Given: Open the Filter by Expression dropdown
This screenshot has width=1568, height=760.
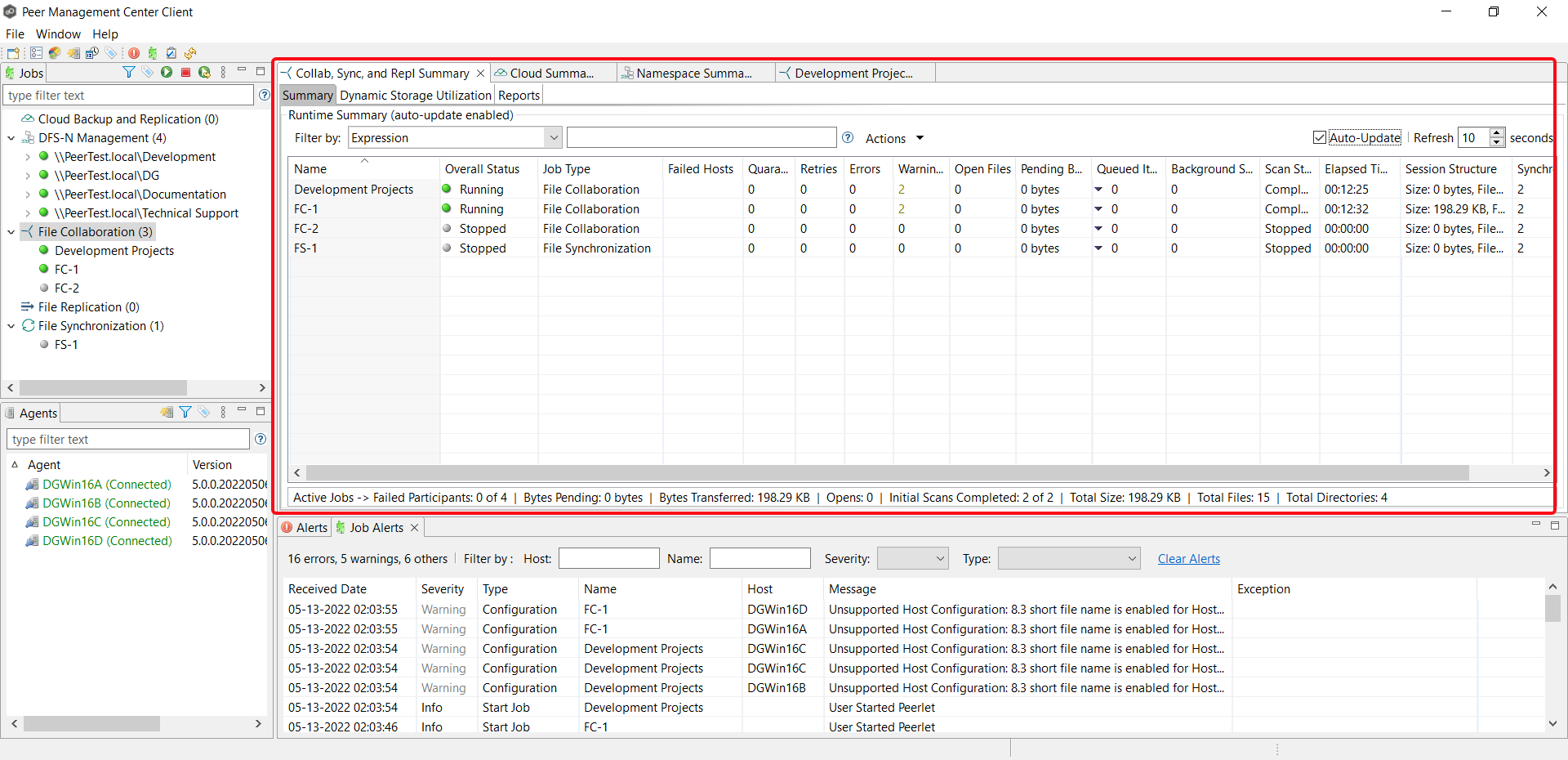Looking at the screenshot, I should pyautogui.click(x=554, y=138).
